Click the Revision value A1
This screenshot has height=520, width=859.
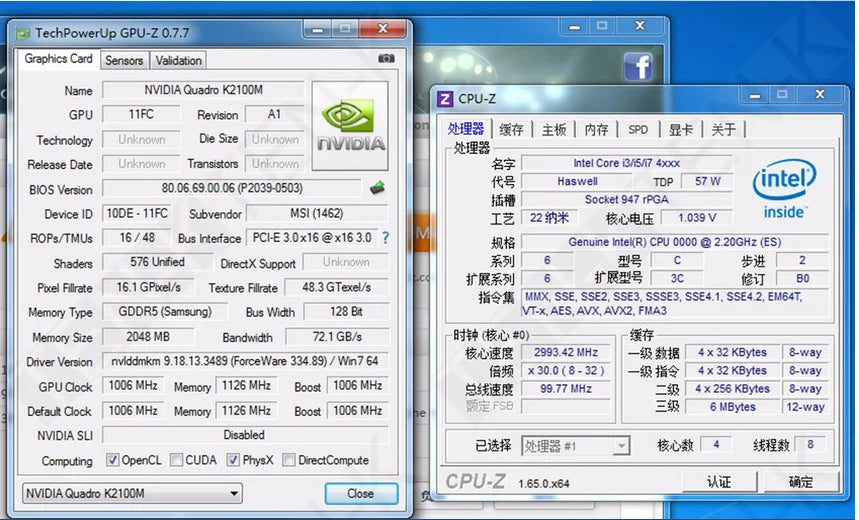pyautogui.click(x=274, y=114)
